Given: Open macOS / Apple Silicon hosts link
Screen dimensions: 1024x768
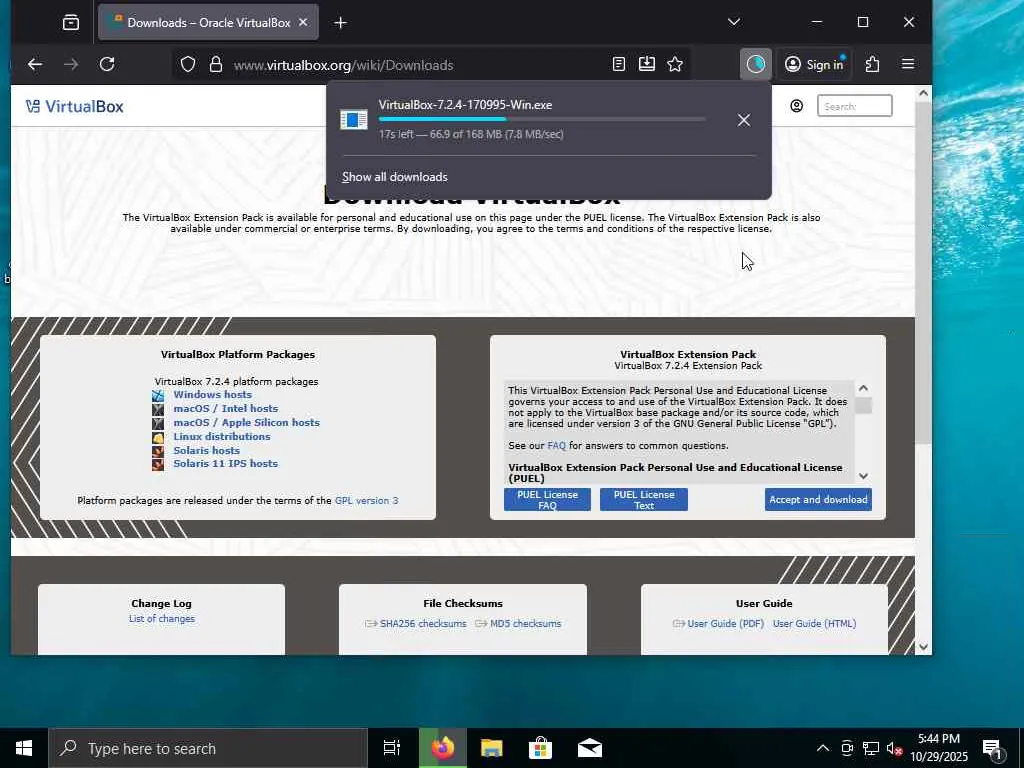Looking at the screenshot, I should pos(246,423).
